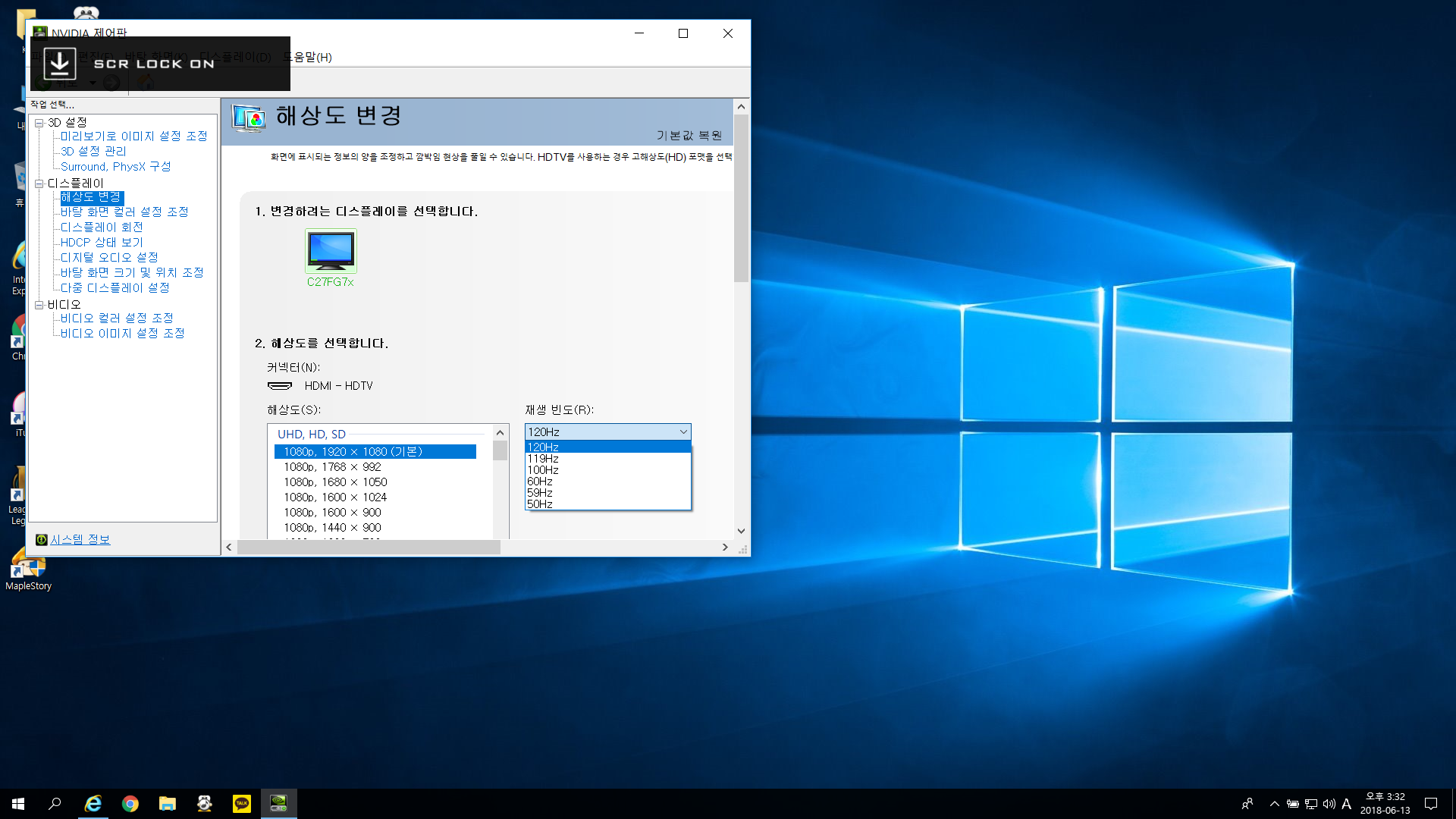Click NVIDIA Control Panel taskbar icon
The image size is (1456, 819).
pos(279,804)
